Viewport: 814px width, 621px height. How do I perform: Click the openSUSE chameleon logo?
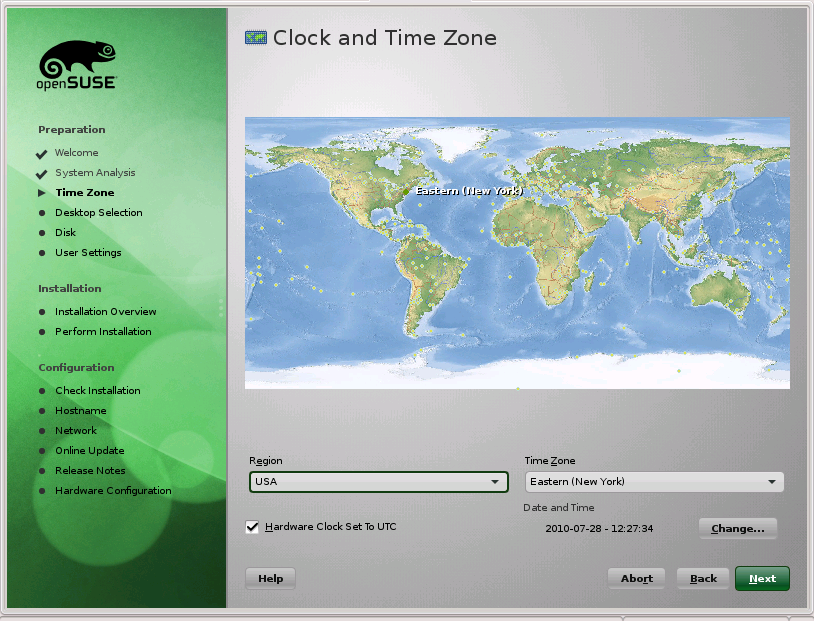click(77, 65)
